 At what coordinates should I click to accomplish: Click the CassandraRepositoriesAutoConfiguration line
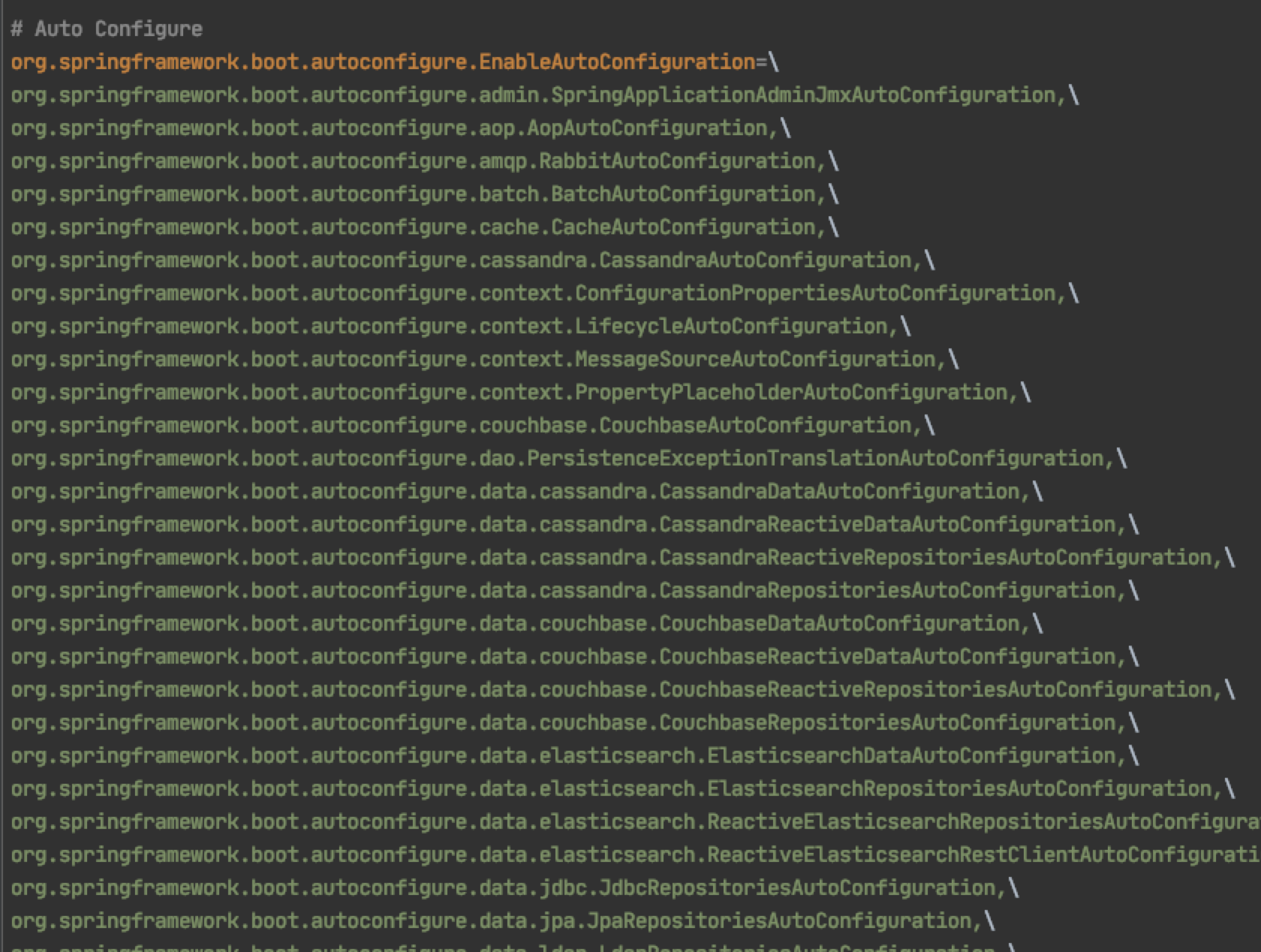575,591
